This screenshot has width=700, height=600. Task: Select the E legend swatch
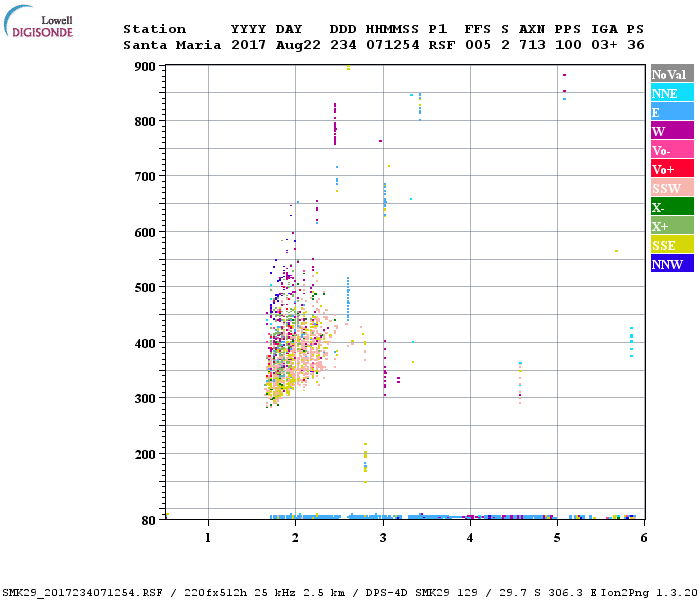672,112
